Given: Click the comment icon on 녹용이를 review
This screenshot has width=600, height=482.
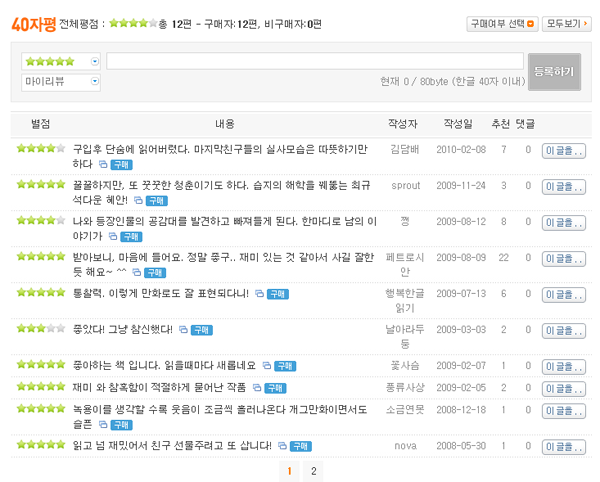Looking at the screenshot, I should click(x=103, y=425).
